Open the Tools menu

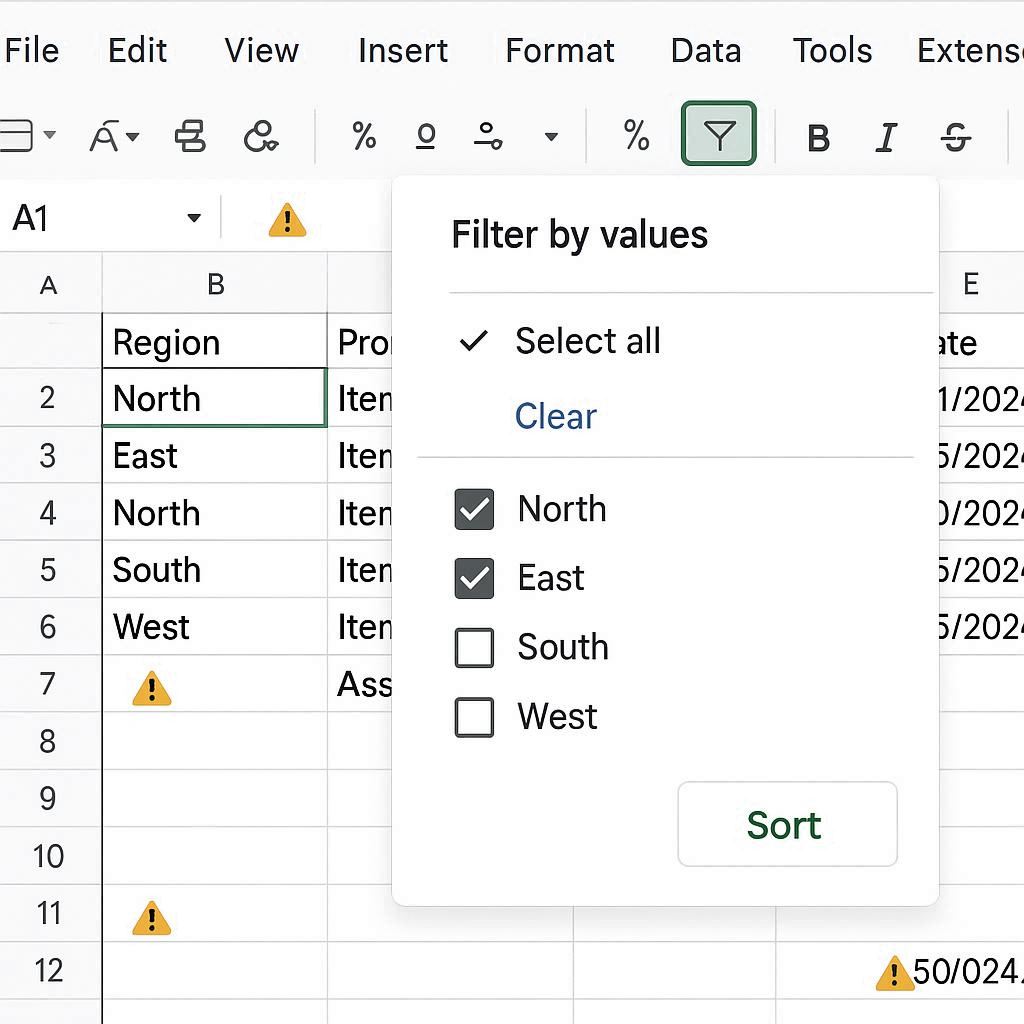point(832,51)
